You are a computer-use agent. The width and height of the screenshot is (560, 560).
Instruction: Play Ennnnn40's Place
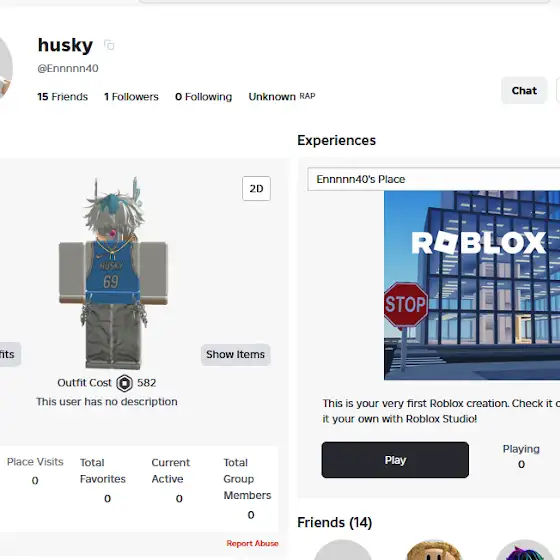tap(395, 460)
